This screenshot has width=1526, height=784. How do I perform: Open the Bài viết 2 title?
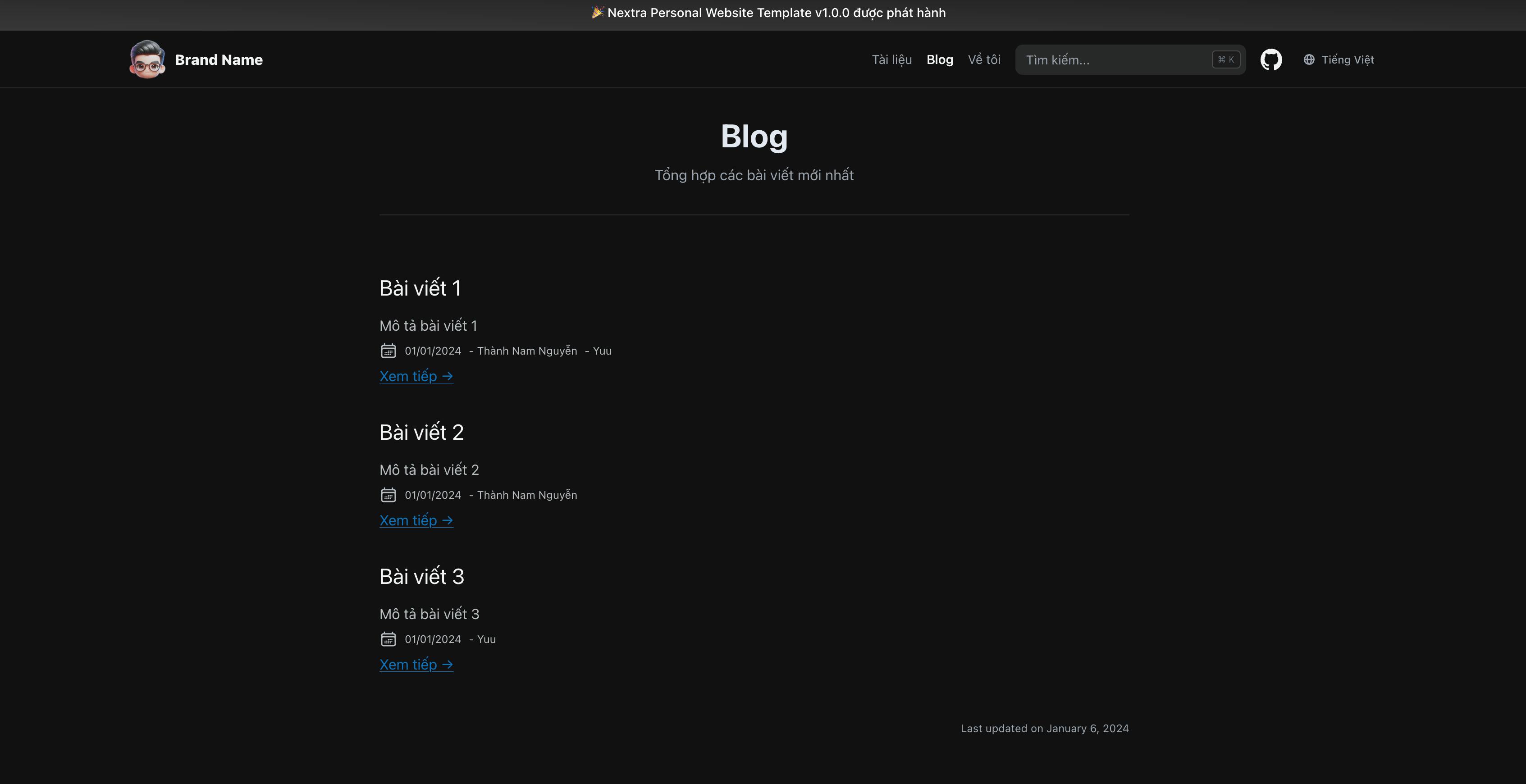(x=421, y=432)
